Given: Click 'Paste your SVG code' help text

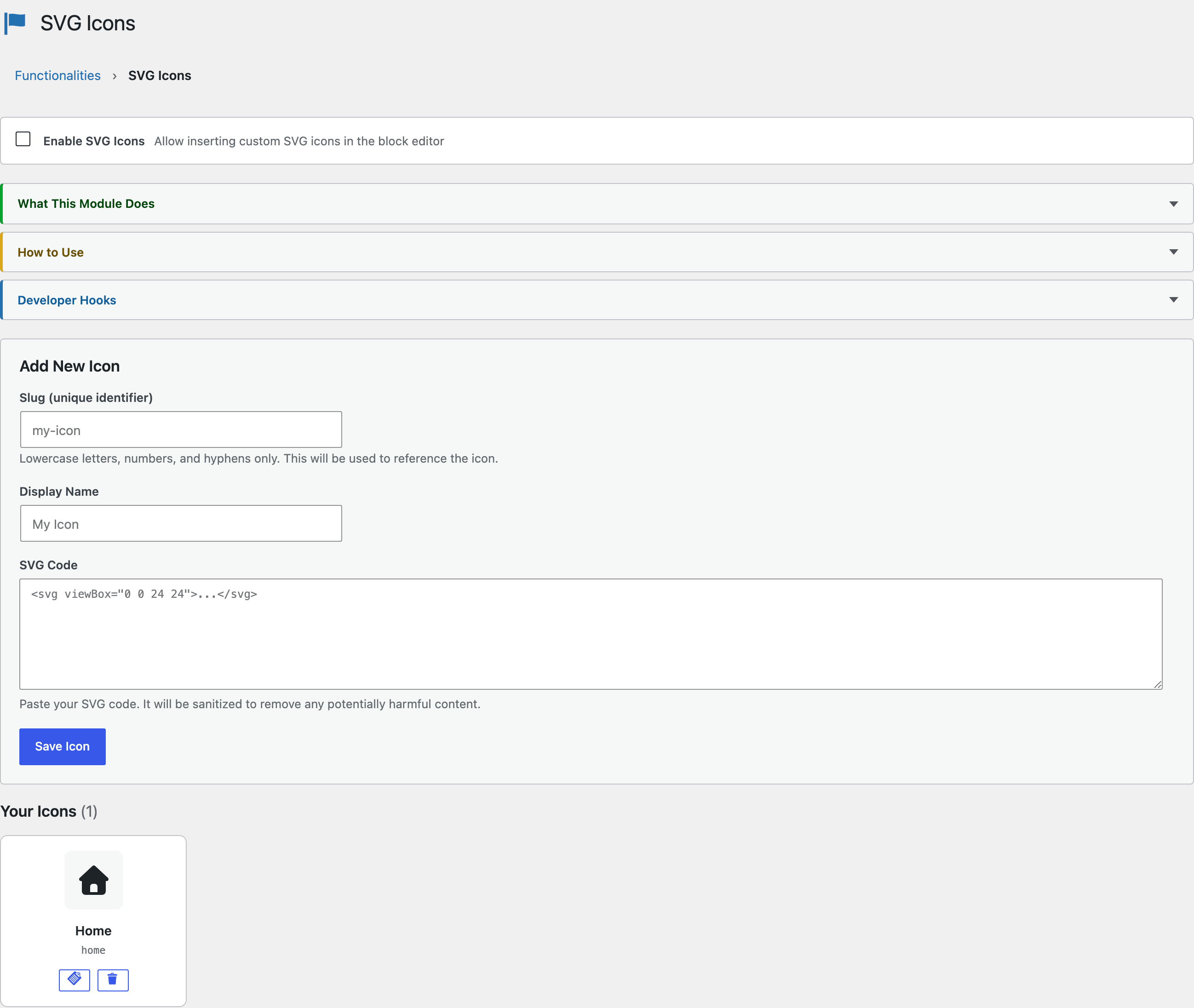Looking at the screenshot, I should (x=250, y=704).
